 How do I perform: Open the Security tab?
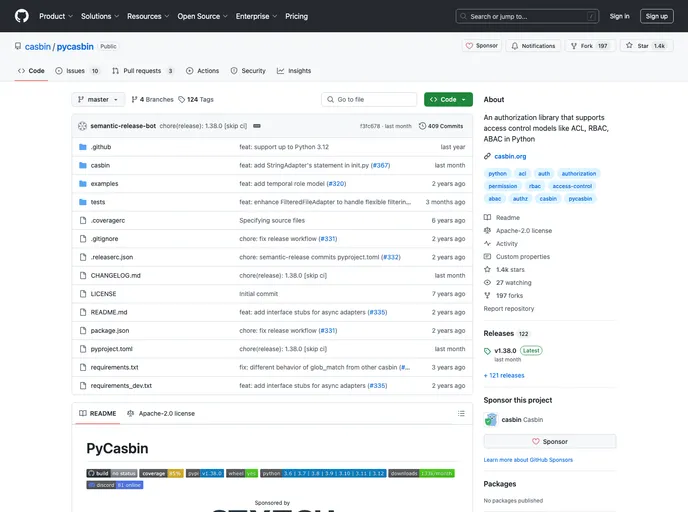pos(248,71)
